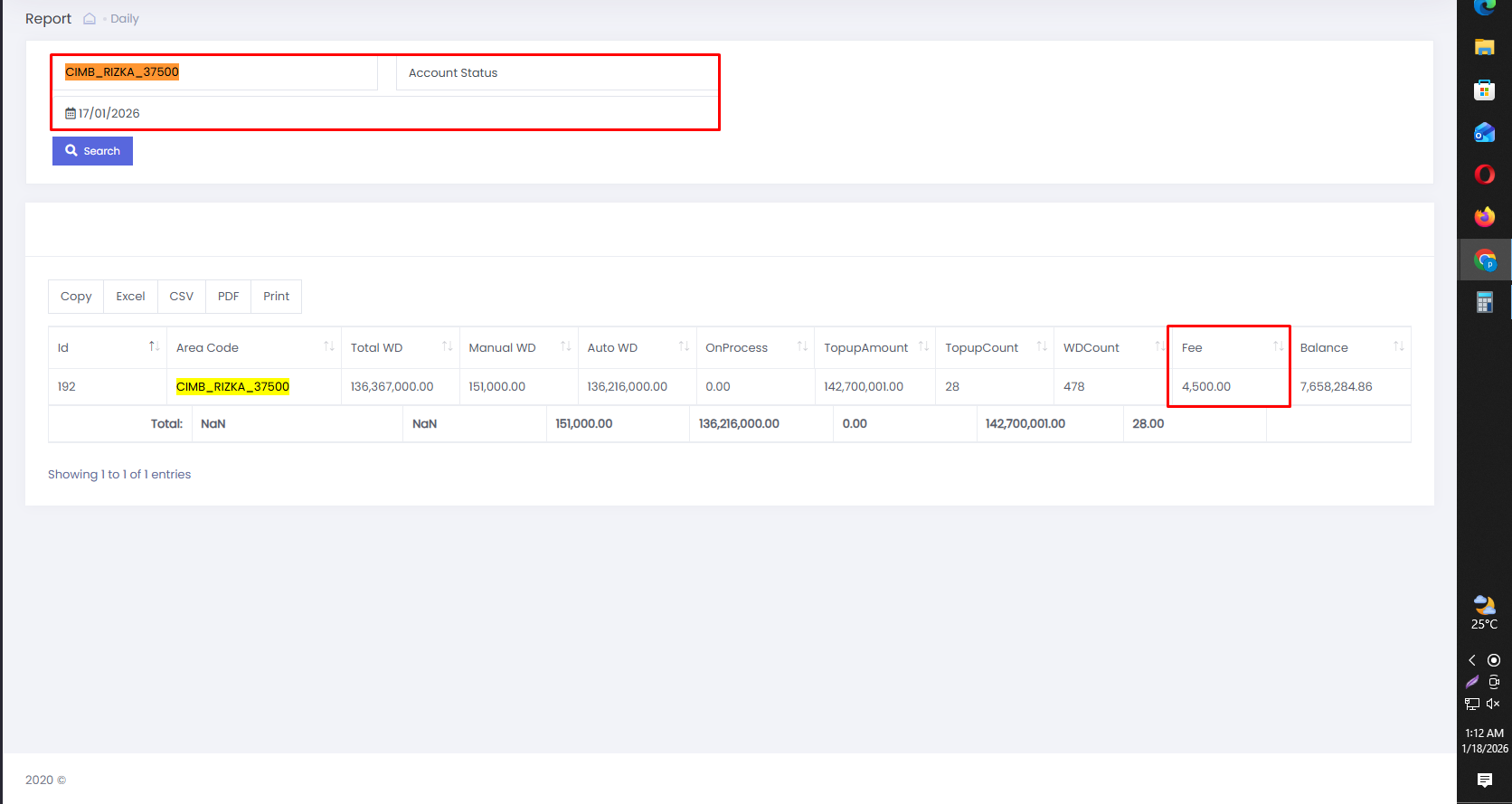Viewport: 1512px width, 804px height.
Task: Sort table by Fee column arrows
Action: tap(1278, 346)
